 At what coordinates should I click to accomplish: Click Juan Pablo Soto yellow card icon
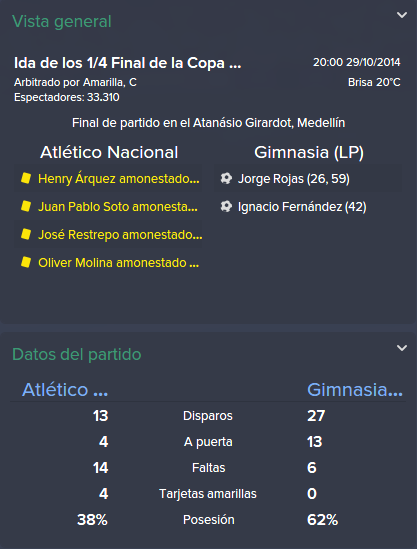coord(26,206)
